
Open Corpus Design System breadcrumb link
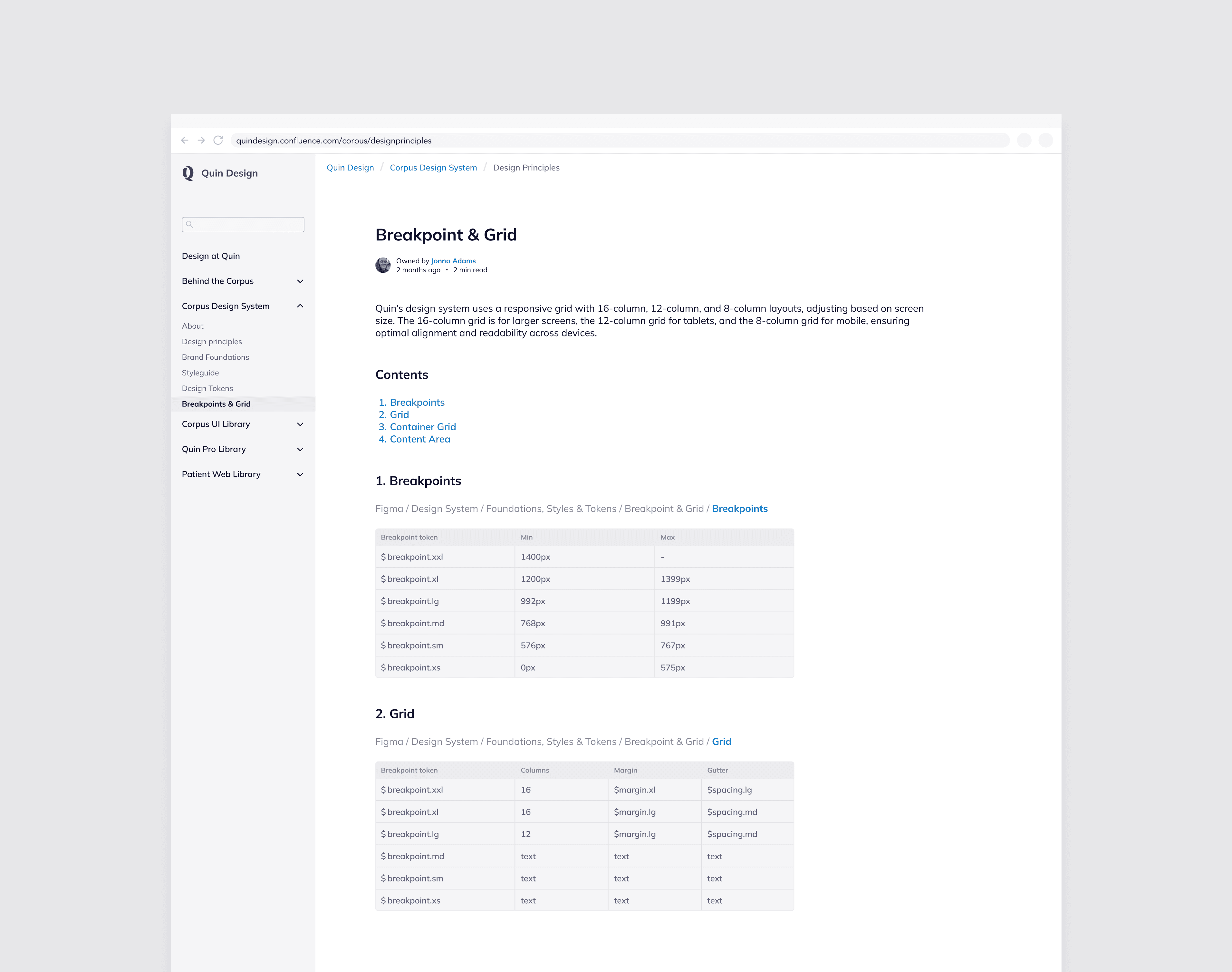433,167
